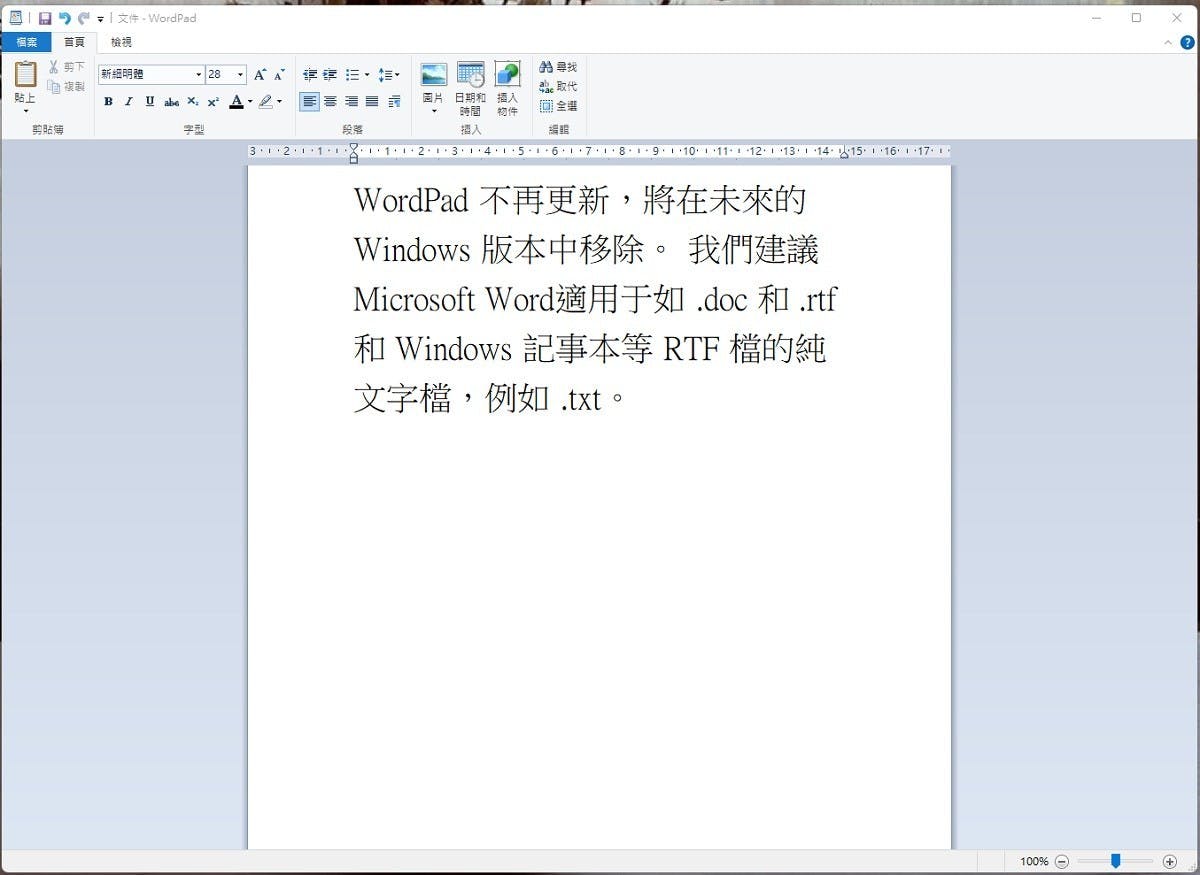The height and width of the screenshot is (875, 1200).
Task: Apply the font text color
Action: (236, 101)
